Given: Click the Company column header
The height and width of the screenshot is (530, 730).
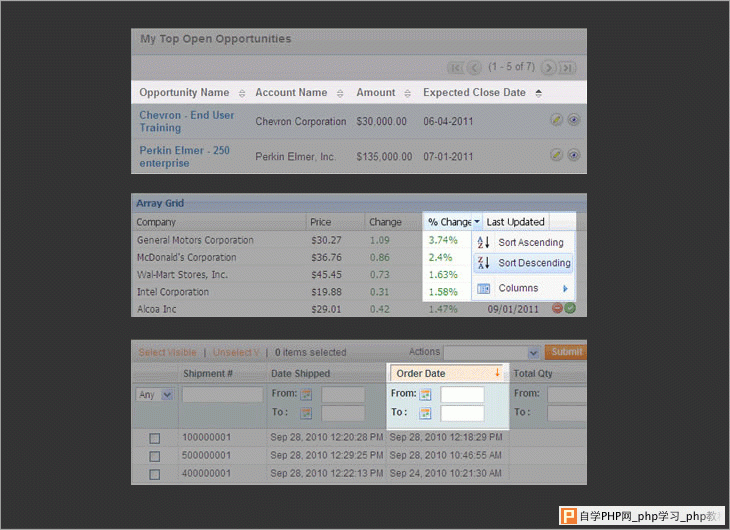Looking at the screenshot, I should coord(219,222).
